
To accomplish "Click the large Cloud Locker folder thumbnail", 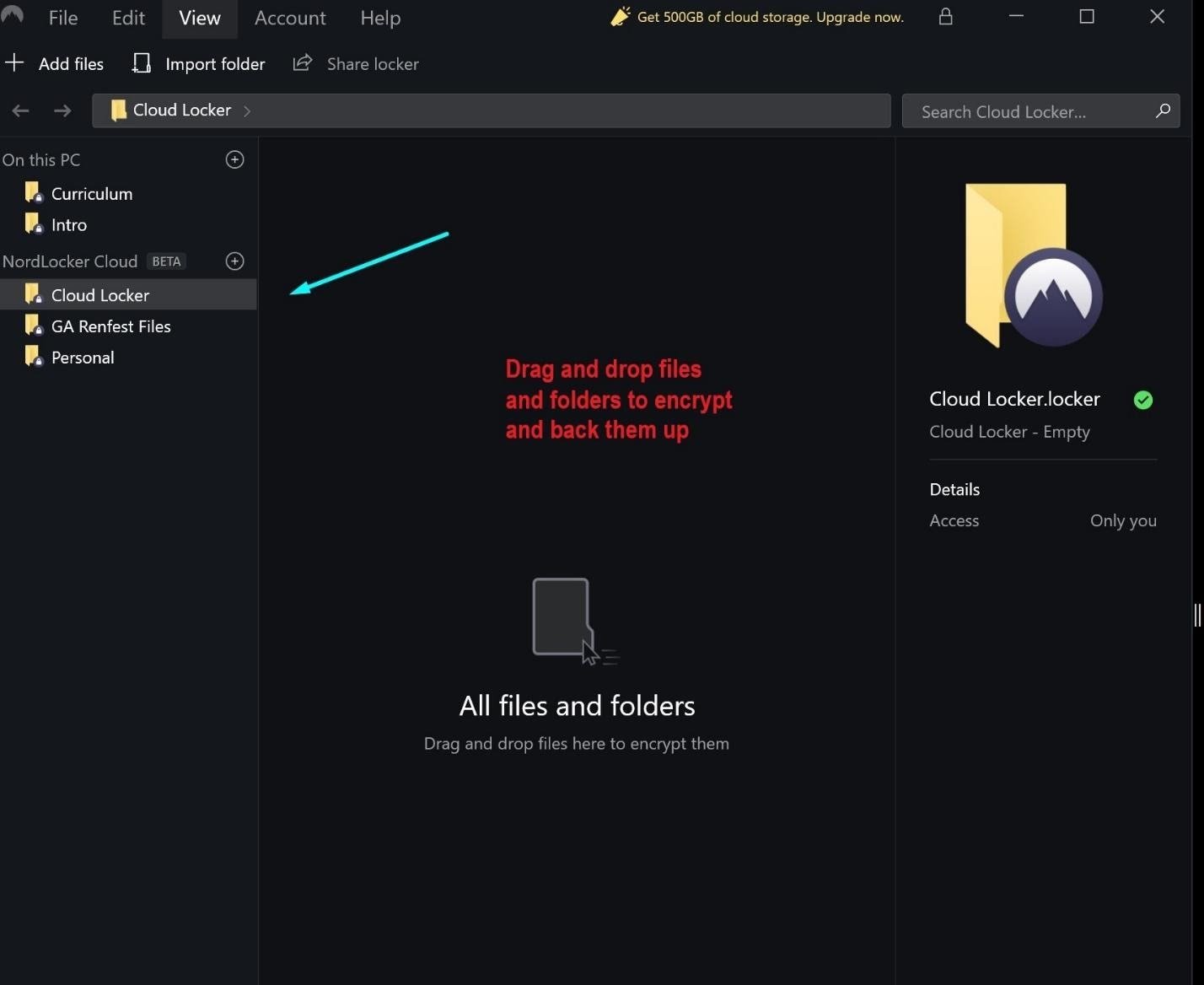I will click(x=1033, y=265).
